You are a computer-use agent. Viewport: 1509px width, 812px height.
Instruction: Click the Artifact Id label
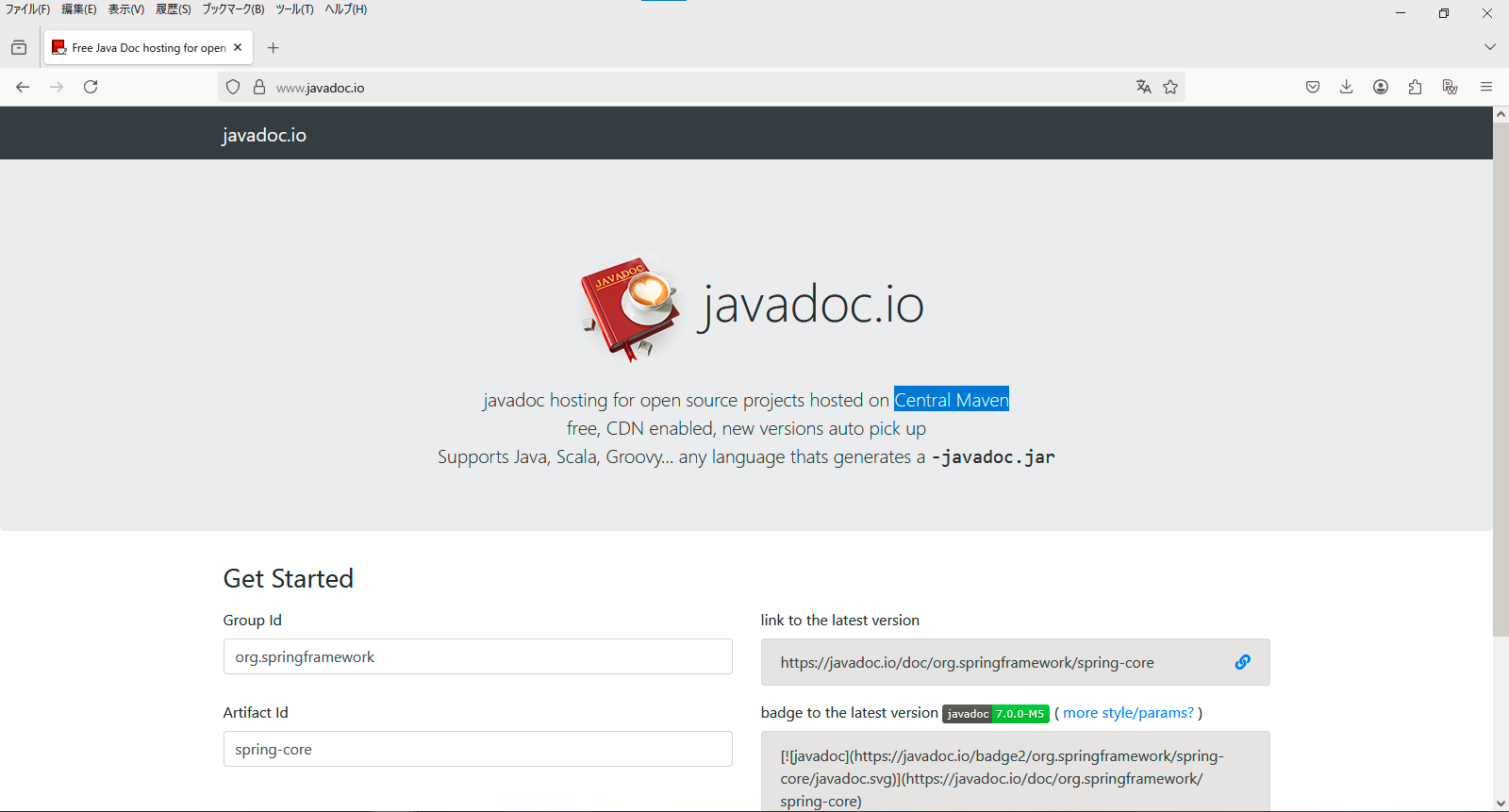tap(256, 712)
